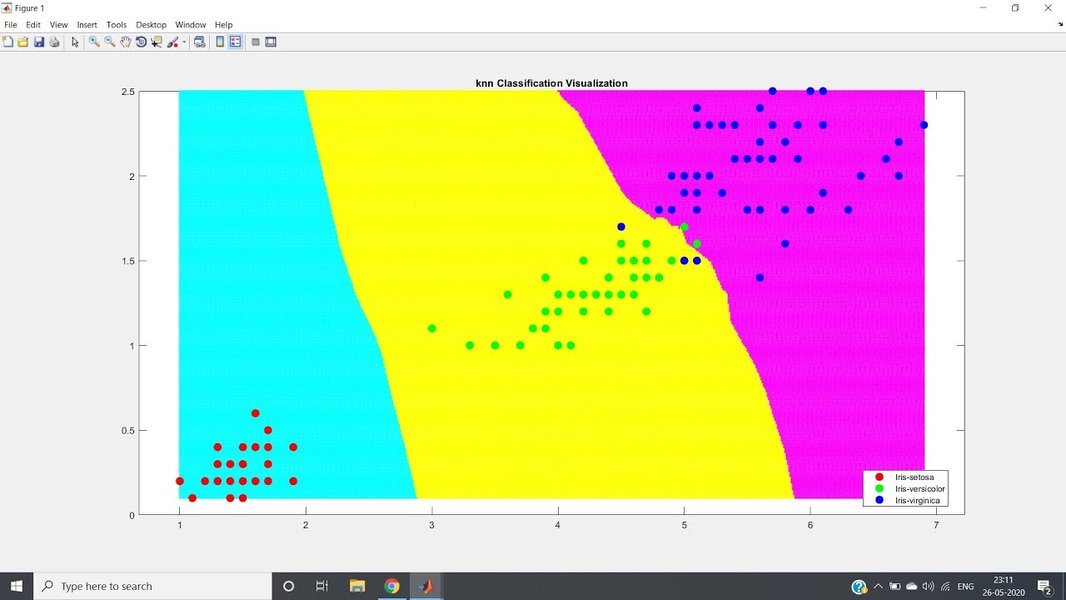Expand the hidden system tray icons chevron

(x=878, y=586)
